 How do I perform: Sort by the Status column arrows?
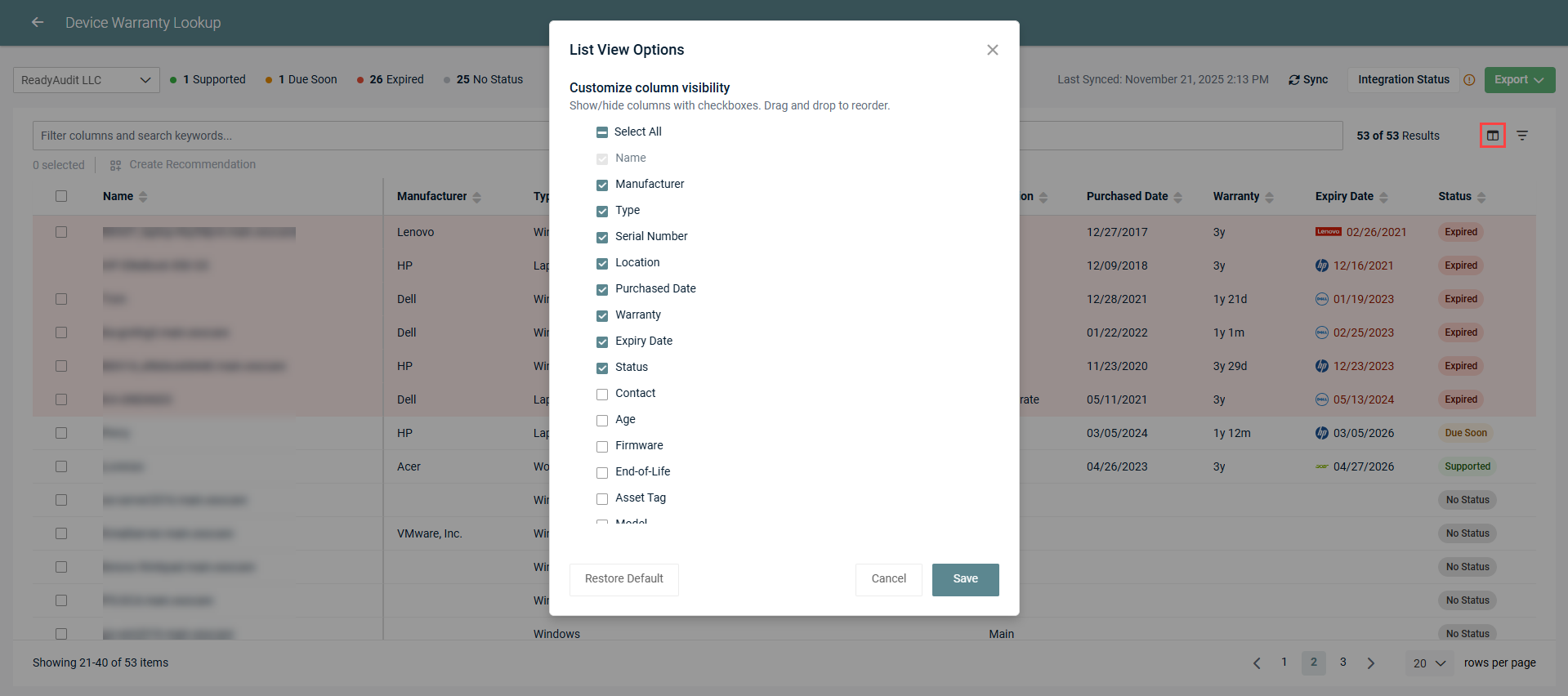tap(1481, 197)
